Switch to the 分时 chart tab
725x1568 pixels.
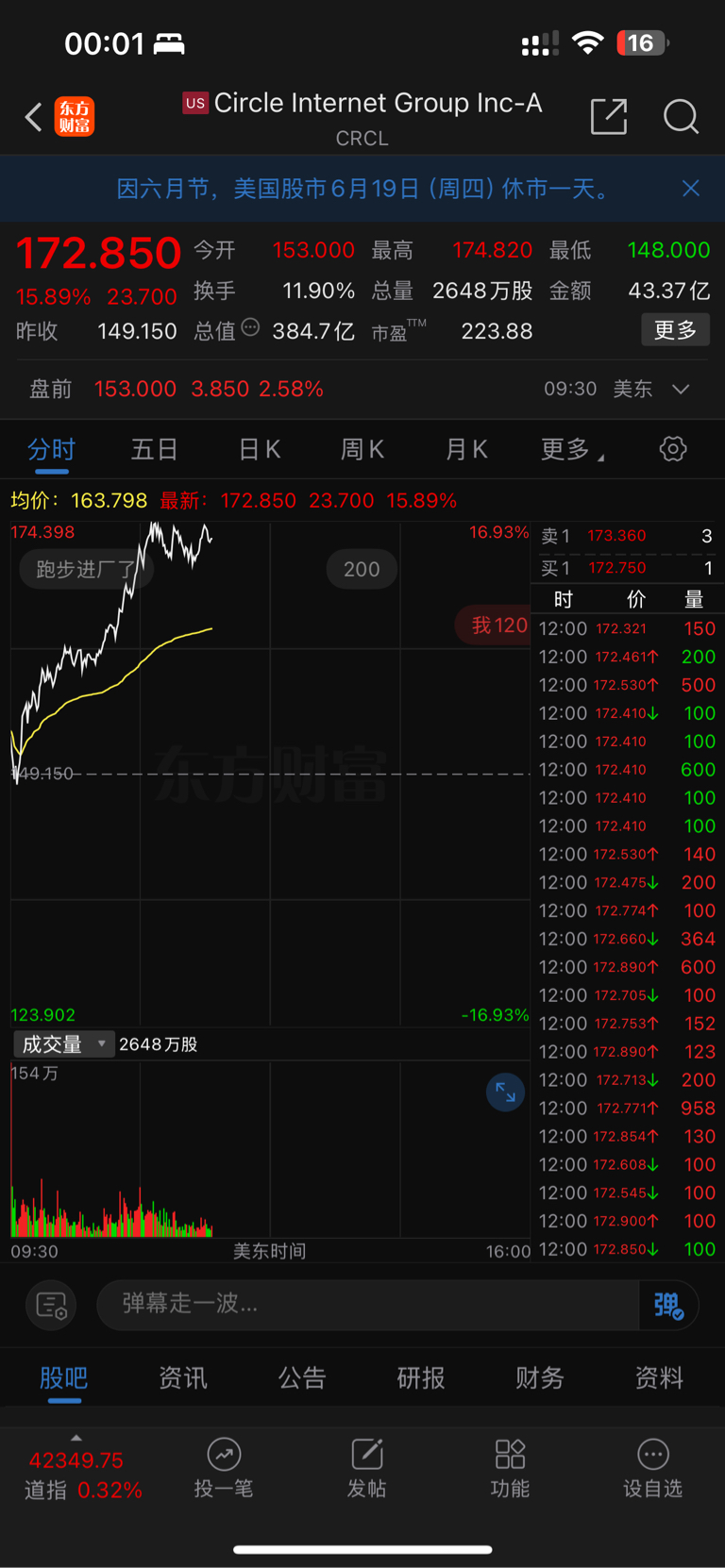[51, 449]
